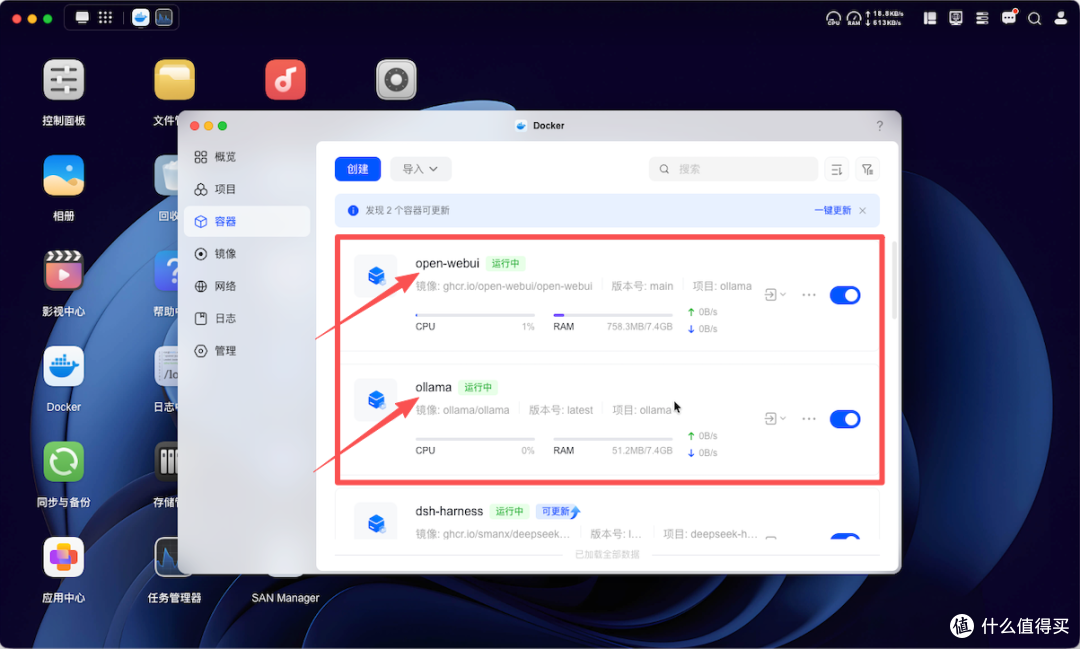Click the 创建 create button

coord(358,169)
